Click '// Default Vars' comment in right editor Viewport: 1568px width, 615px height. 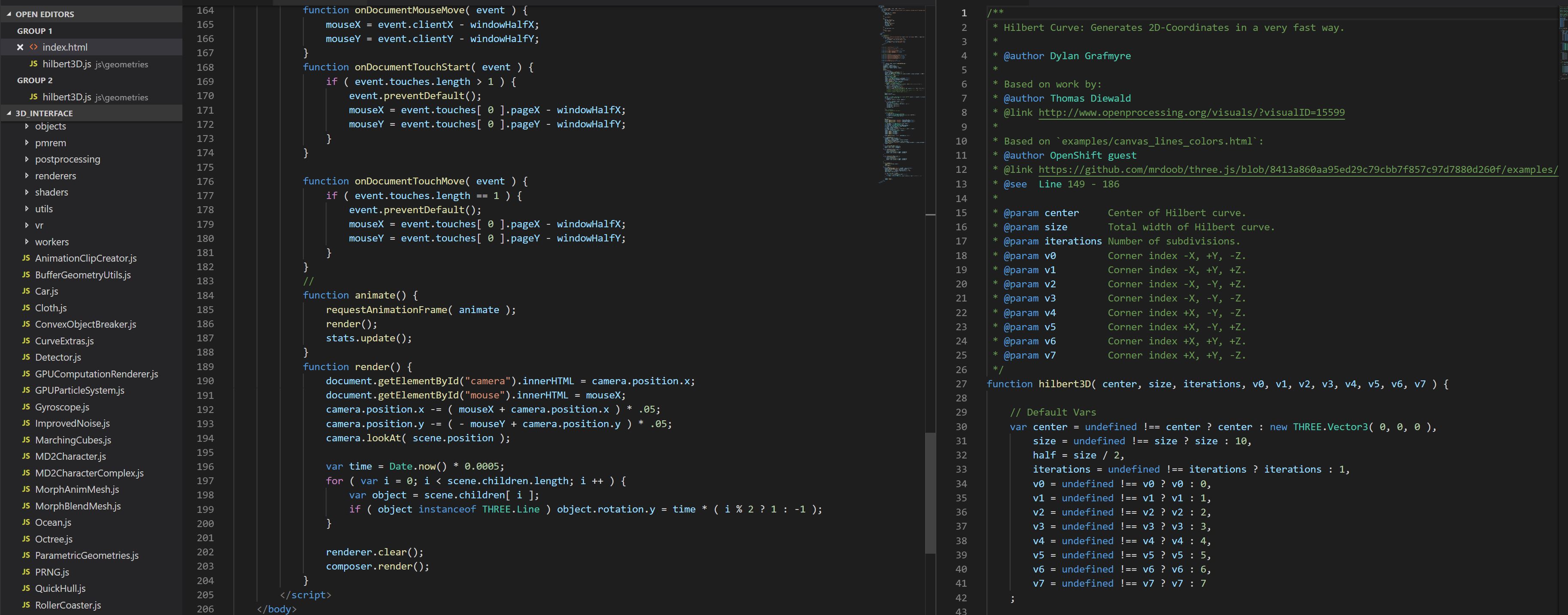tap(1053, 413)
